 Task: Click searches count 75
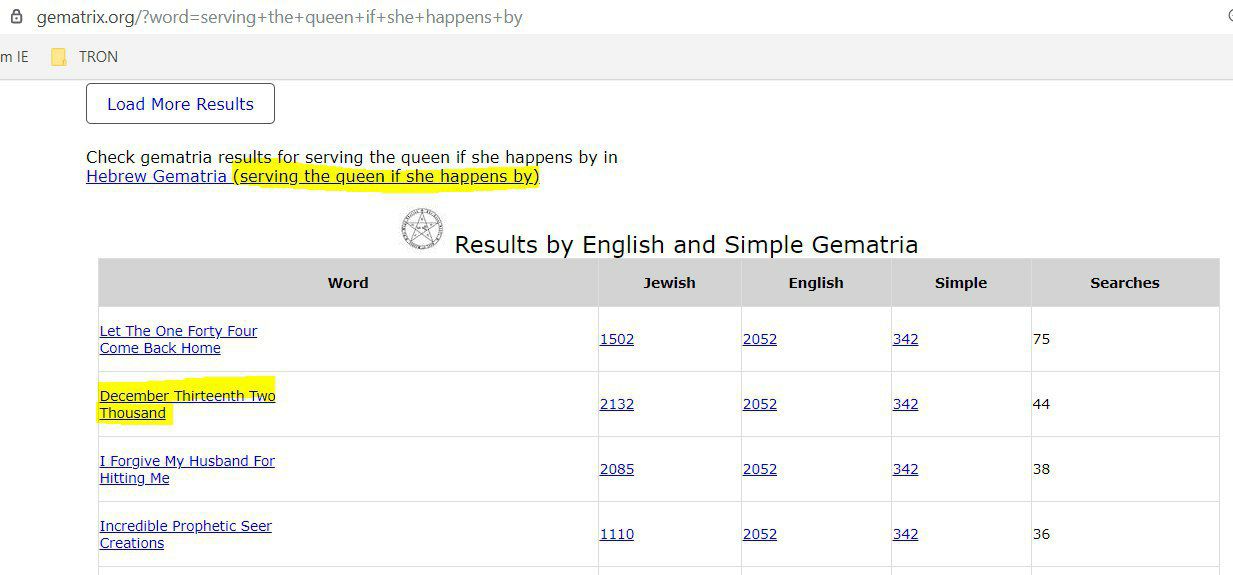[x=1041, y=339]
